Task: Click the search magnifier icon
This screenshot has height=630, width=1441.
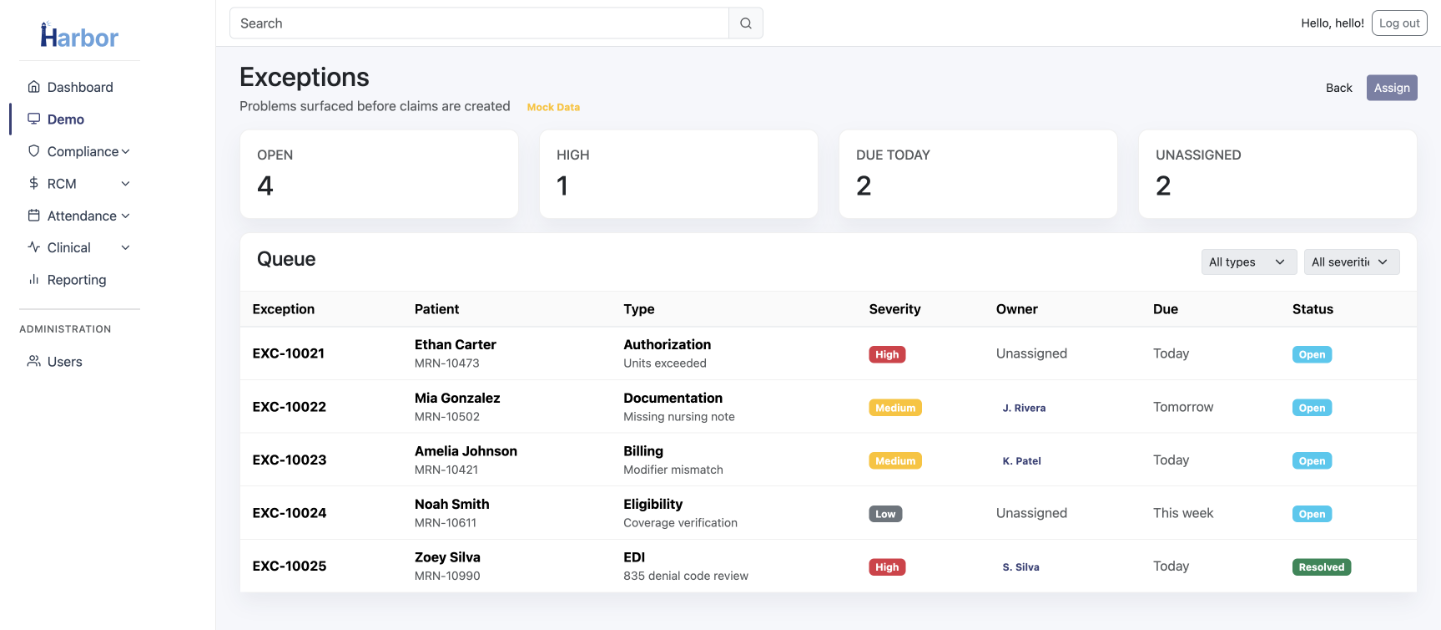Action: [745, 22]
